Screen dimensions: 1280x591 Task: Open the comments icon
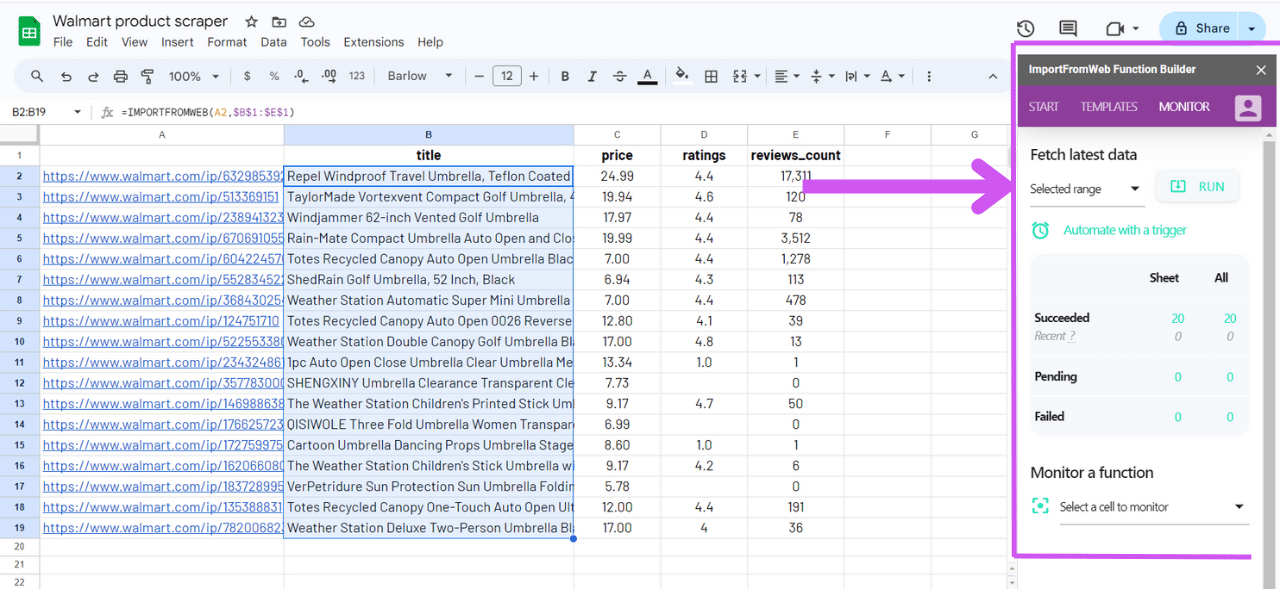click(x=1068, y=29)
